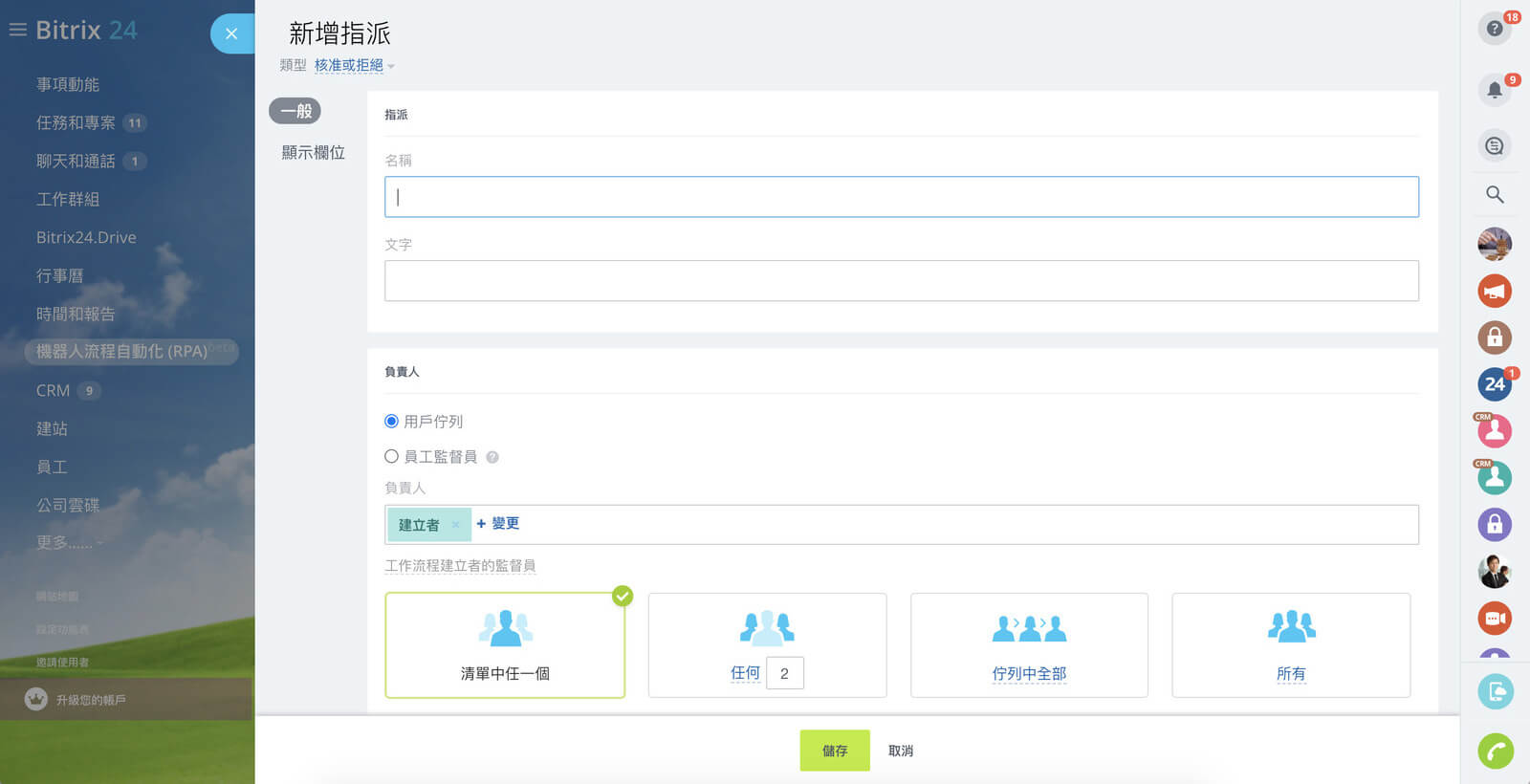Screen dimensions: 1530x784
Task: Open the red megaphone announcement icon
Action: [1495, 291]
